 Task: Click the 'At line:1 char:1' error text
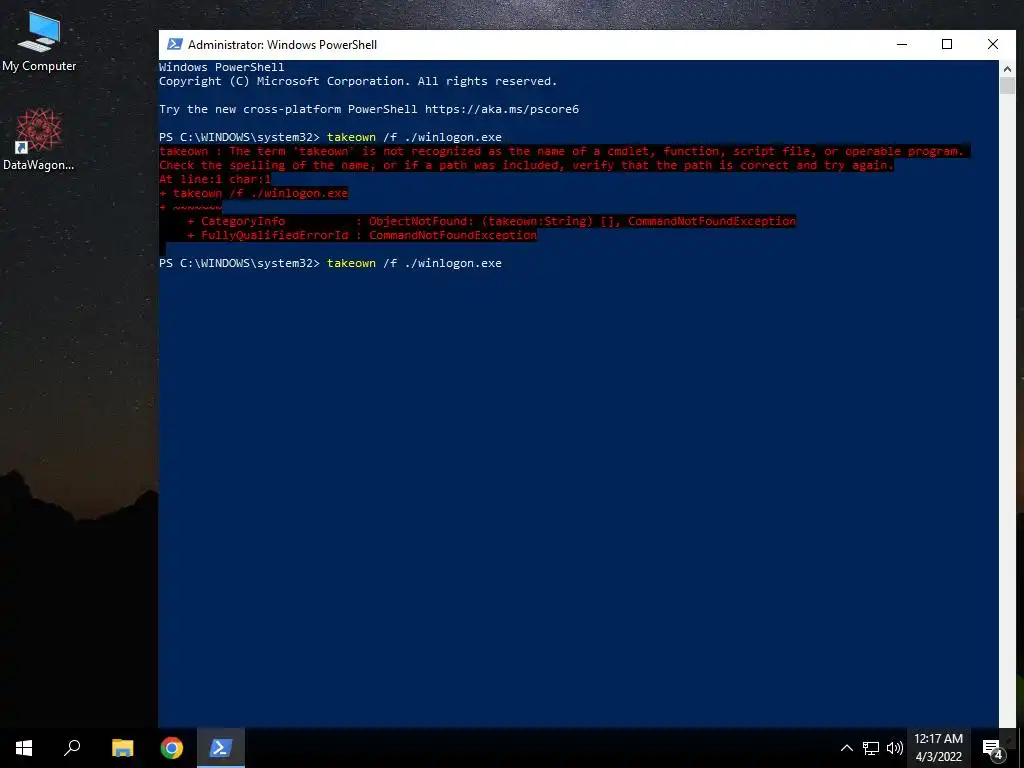[215, 179]
